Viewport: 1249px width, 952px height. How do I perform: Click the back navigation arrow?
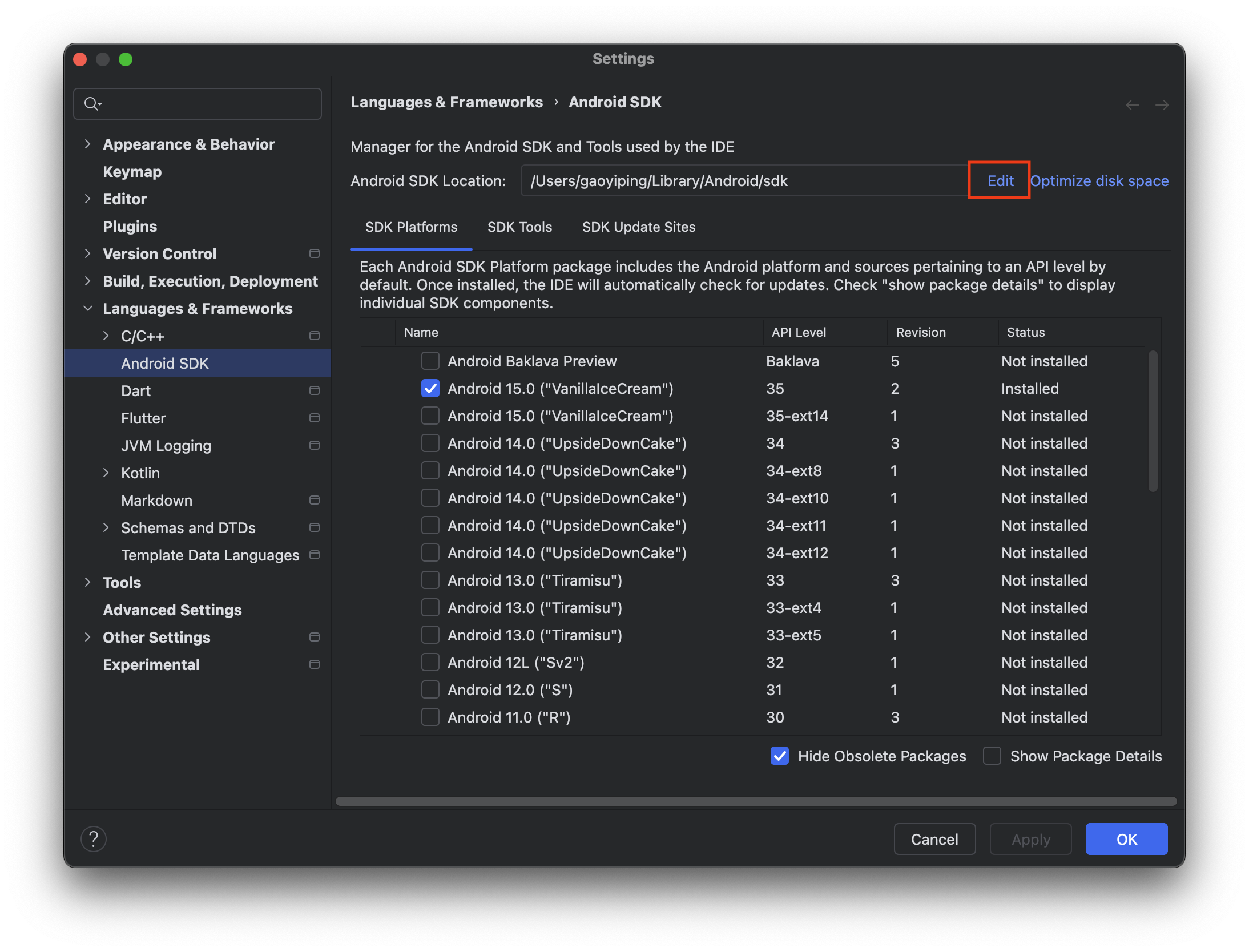point(1133,105)
